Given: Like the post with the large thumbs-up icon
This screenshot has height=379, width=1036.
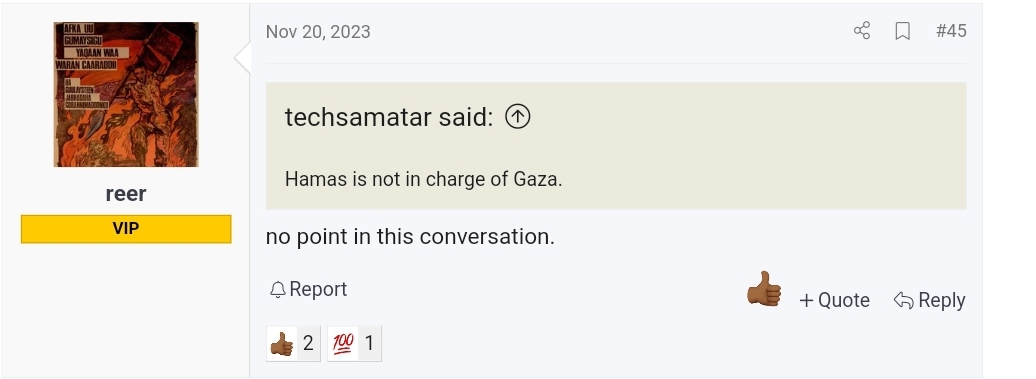Looking at the screenshot, I should [764, 289].
